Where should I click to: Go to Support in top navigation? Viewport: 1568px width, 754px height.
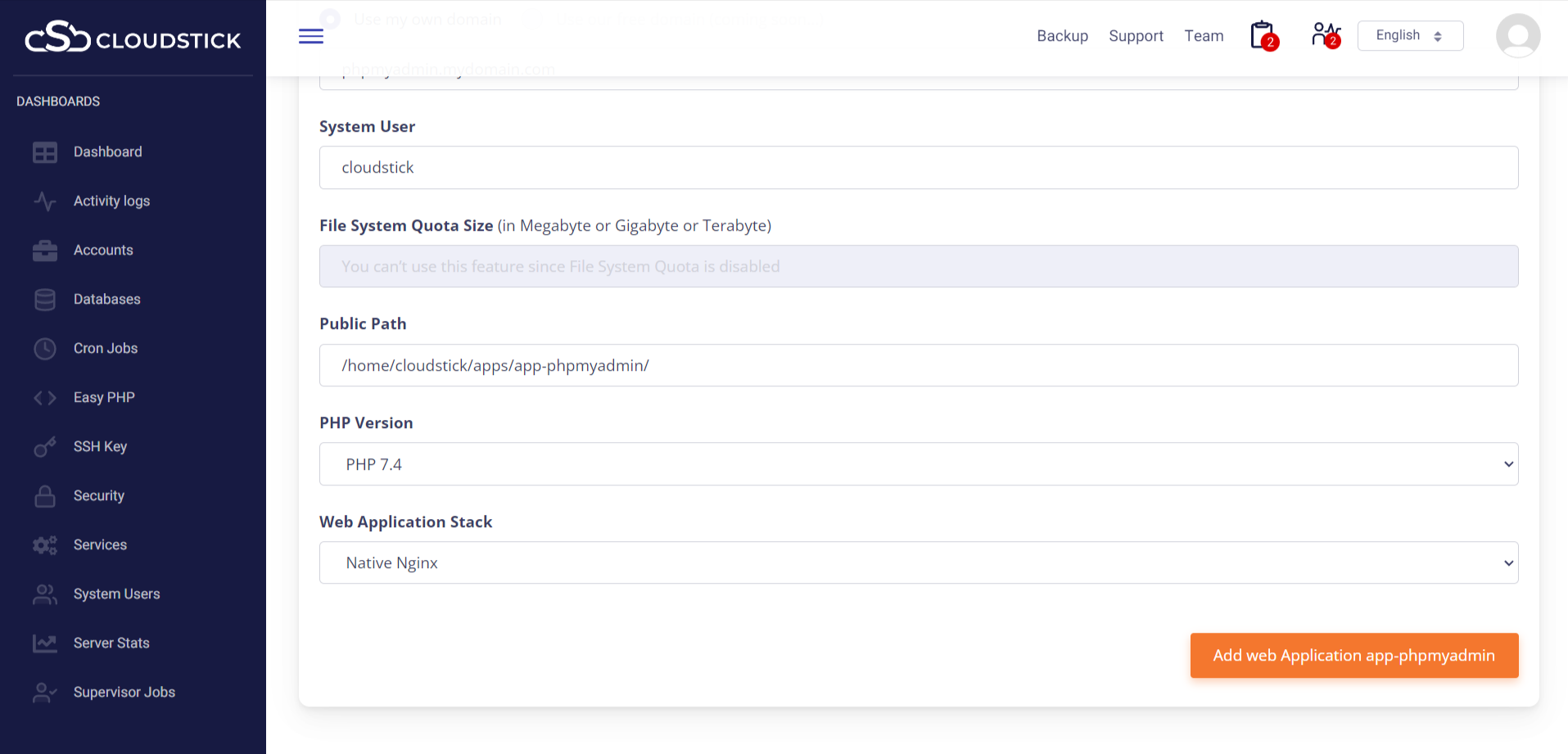coord(1136,36)
